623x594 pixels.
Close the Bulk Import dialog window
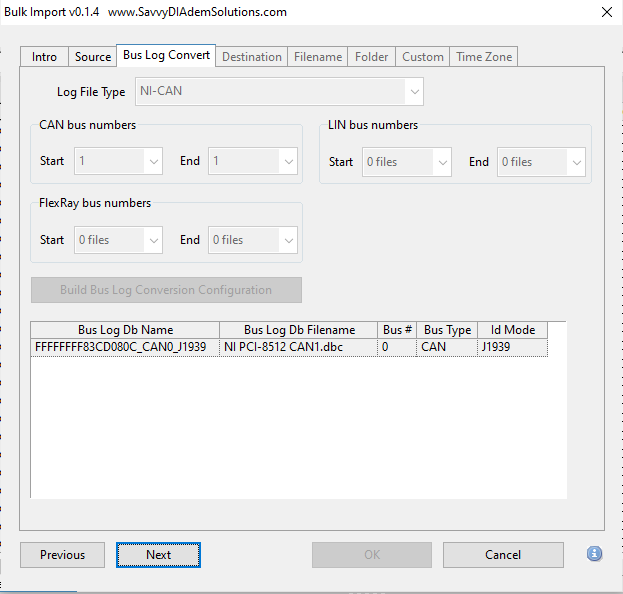605,12
